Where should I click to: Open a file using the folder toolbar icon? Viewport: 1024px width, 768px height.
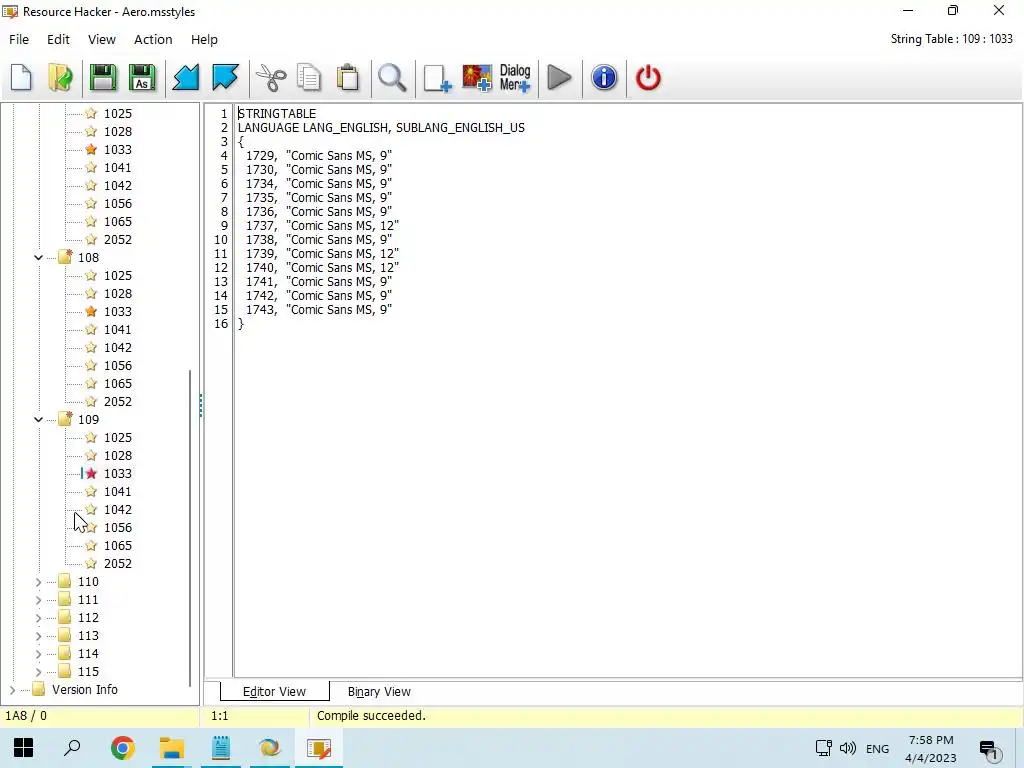point(60,78)
